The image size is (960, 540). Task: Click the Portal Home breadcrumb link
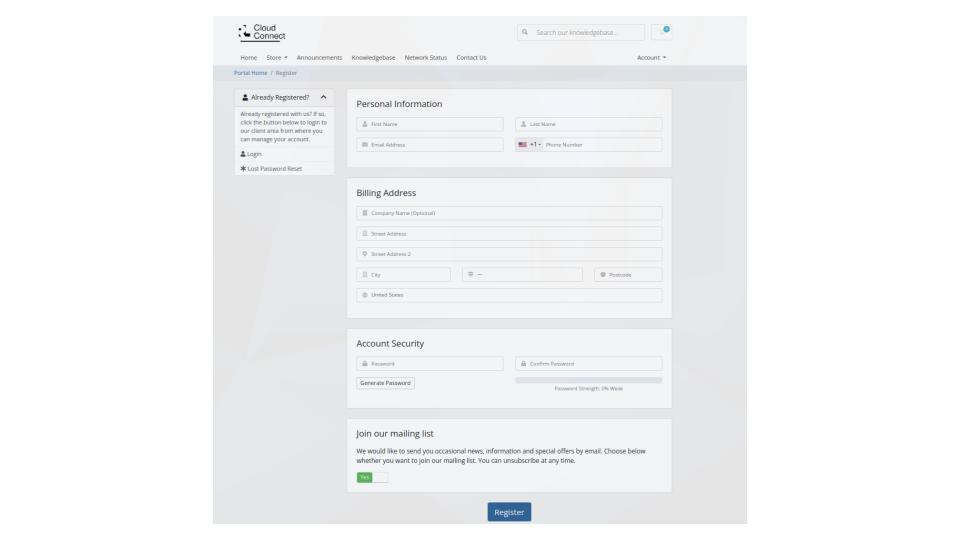point(250,73)
